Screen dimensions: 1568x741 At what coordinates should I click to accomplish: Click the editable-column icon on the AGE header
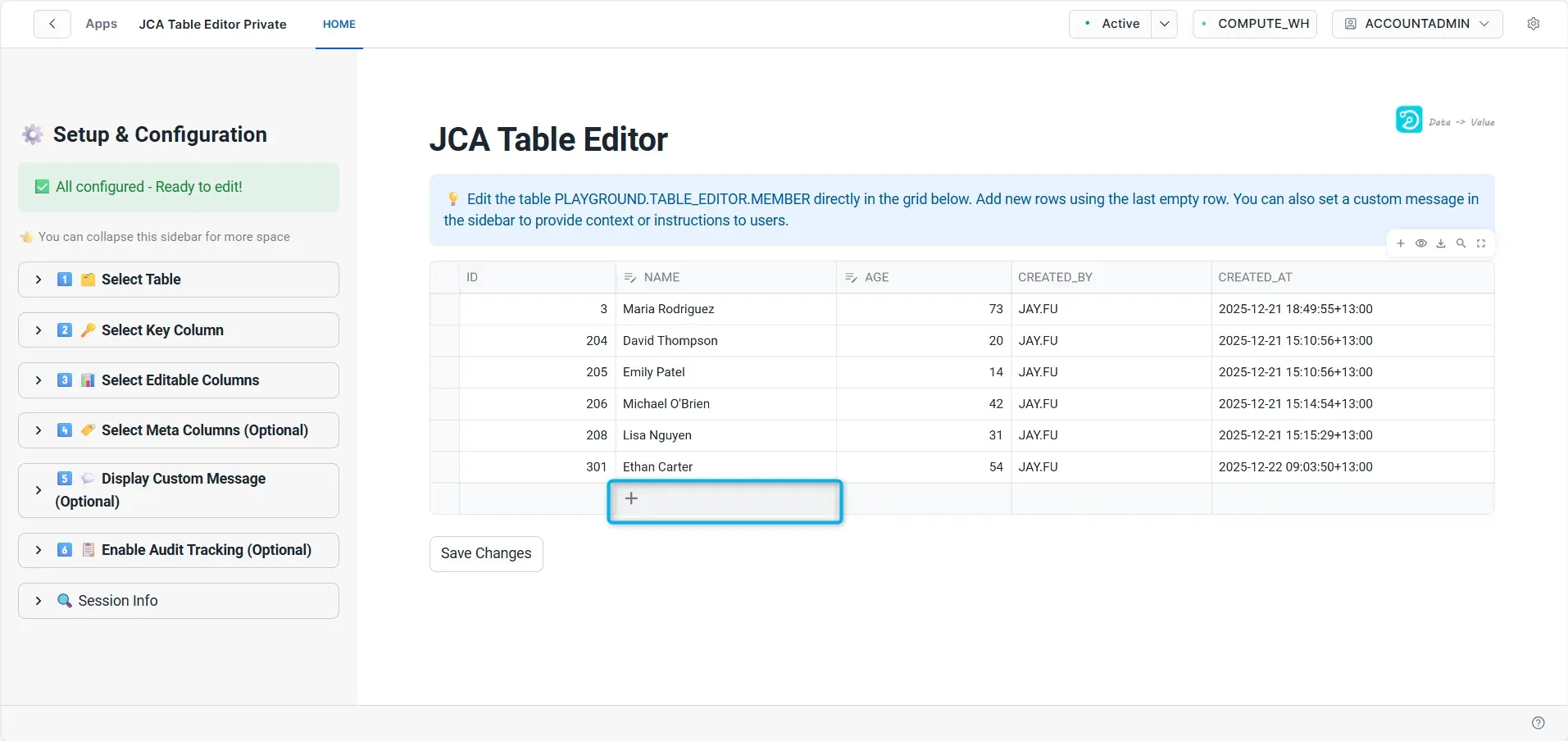coord(850,277)
